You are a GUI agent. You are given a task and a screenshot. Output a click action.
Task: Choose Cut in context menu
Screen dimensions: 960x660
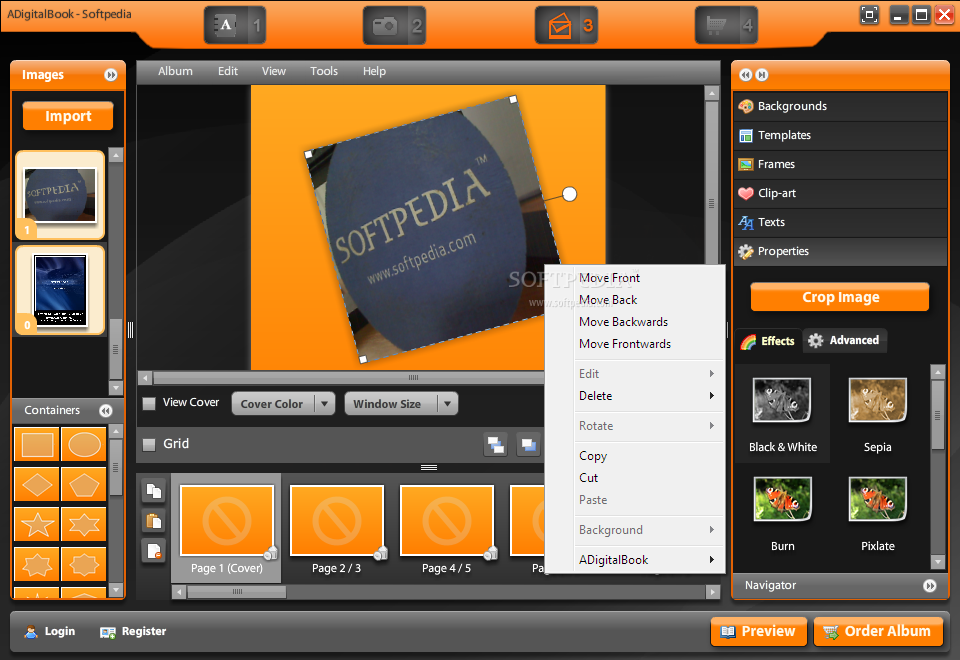click(635, 478)
